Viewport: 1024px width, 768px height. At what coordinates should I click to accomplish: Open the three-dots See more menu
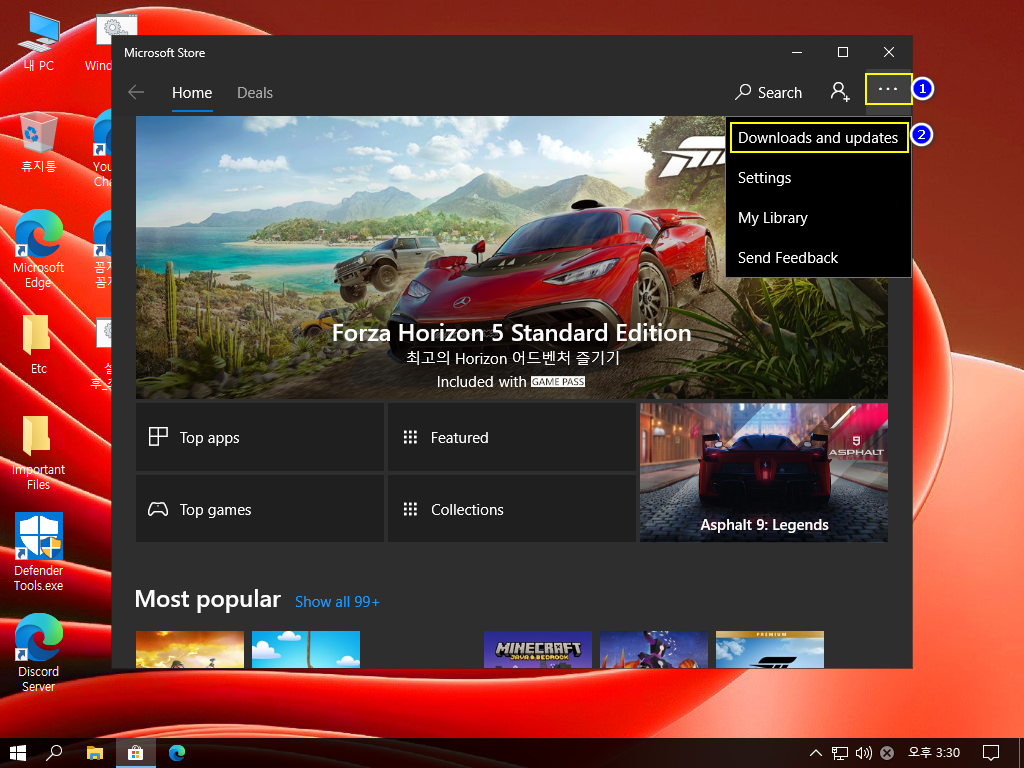pos(888,89)
